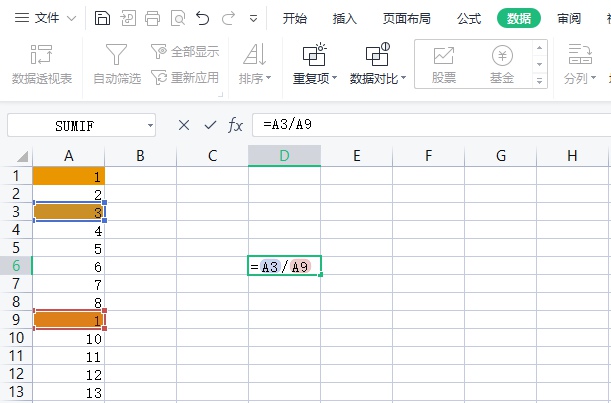Click editing cell D6 with formula
The image size is (611, 403).
click(284, 266)
